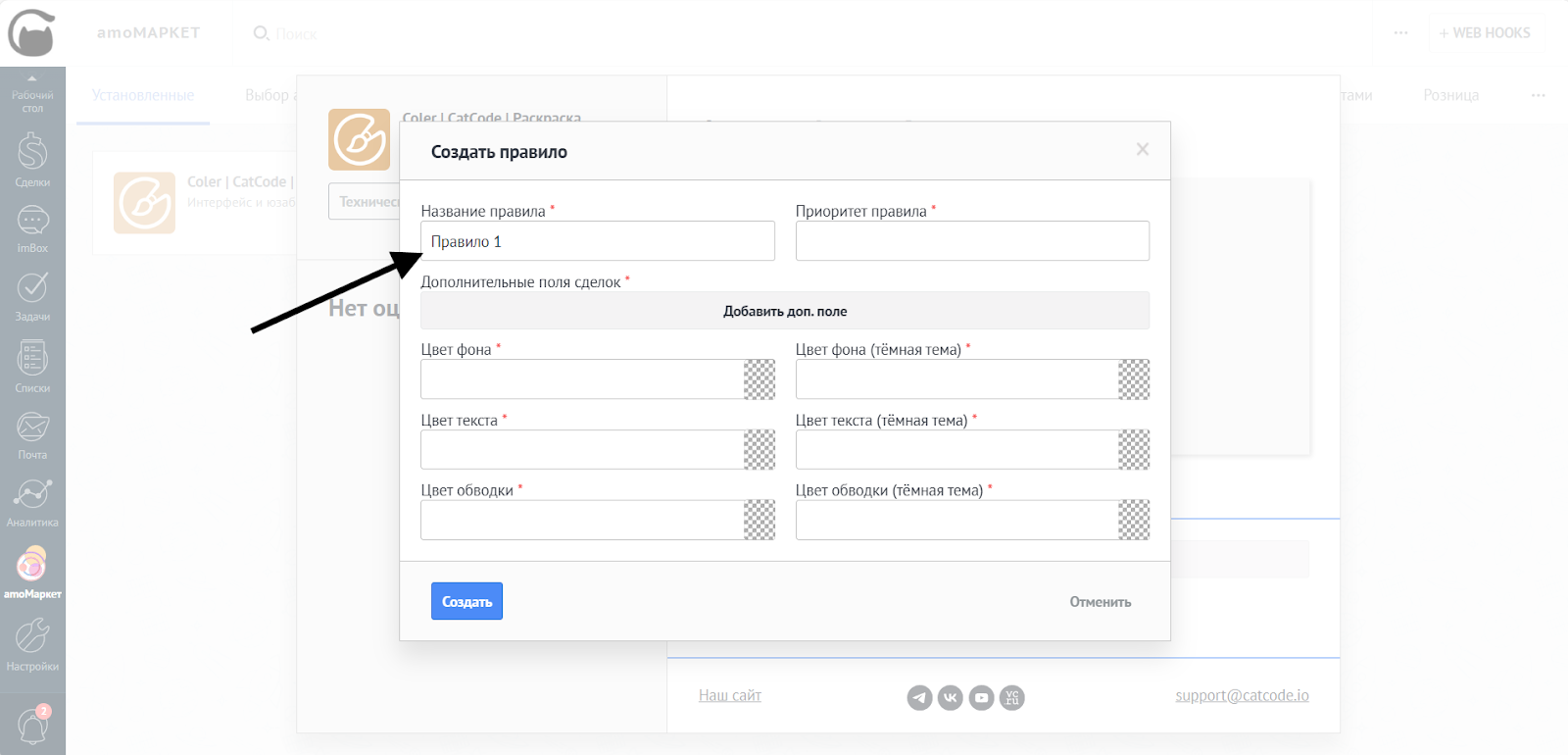Click the Название правила input field
Viewport: 1568px width, 755px height.
coord(598,241)
